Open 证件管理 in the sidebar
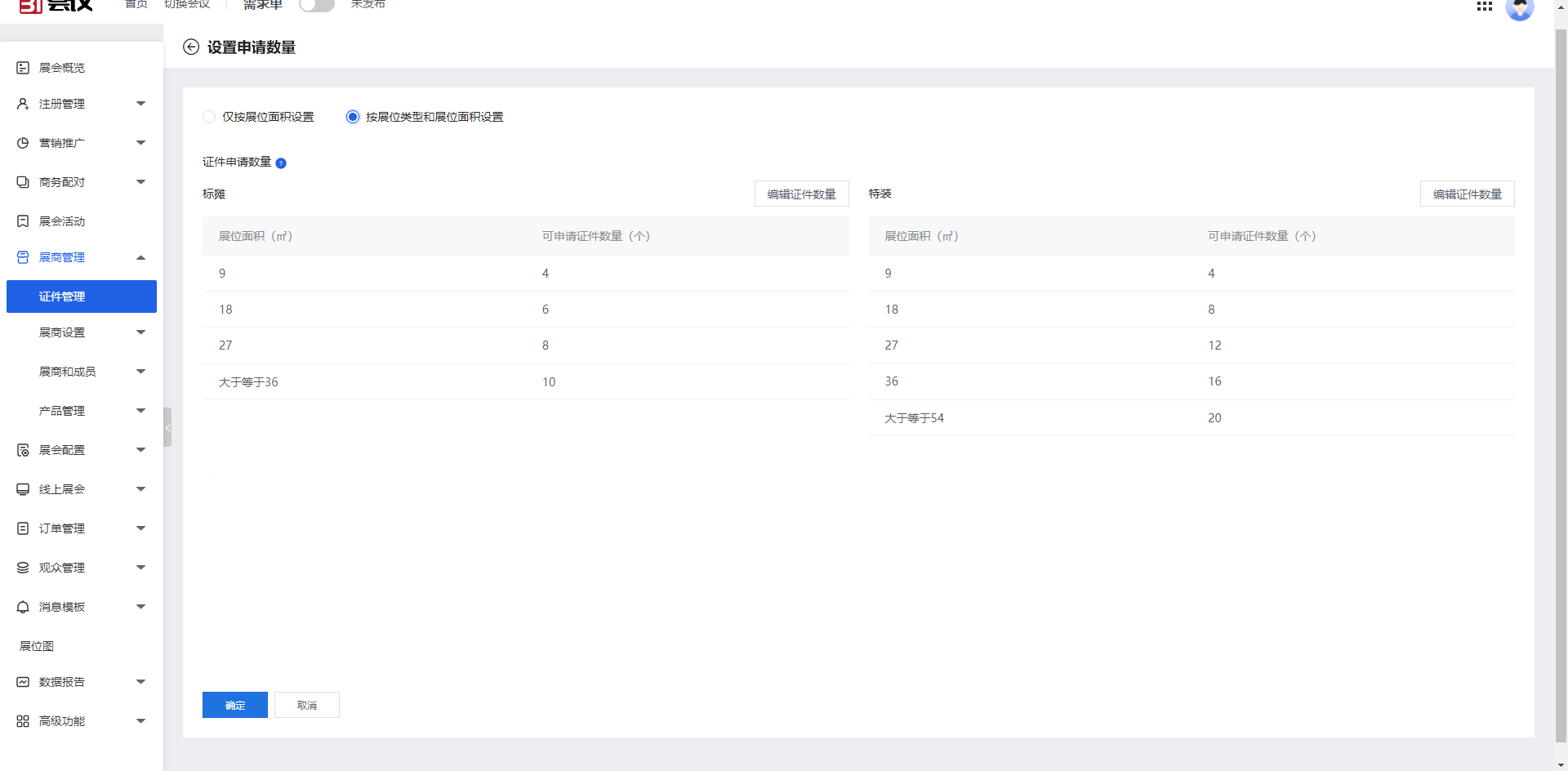Image resolution: width=1568 pixels, height=771 pixels. tap(82, 296)
